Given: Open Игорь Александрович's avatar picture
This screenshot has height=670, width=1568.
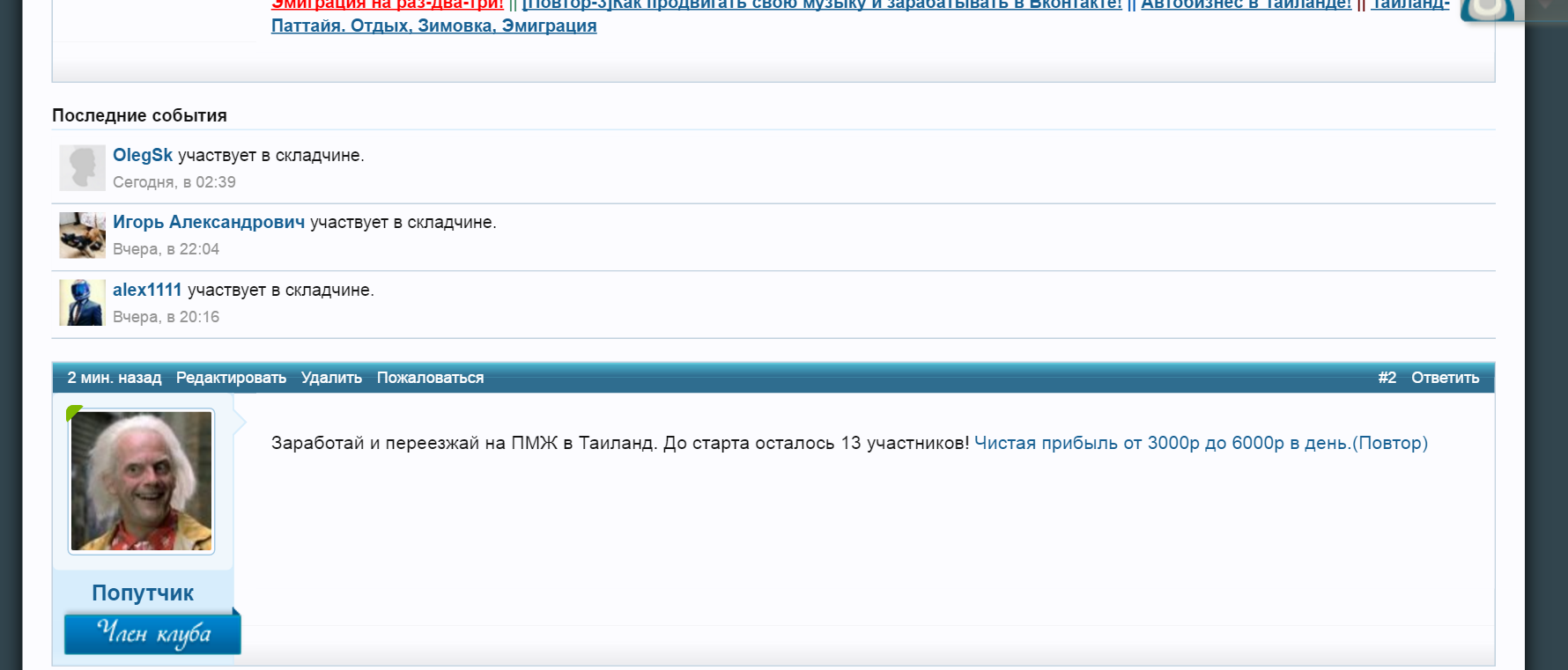Looking at the screenshot, I should (83, 235).
